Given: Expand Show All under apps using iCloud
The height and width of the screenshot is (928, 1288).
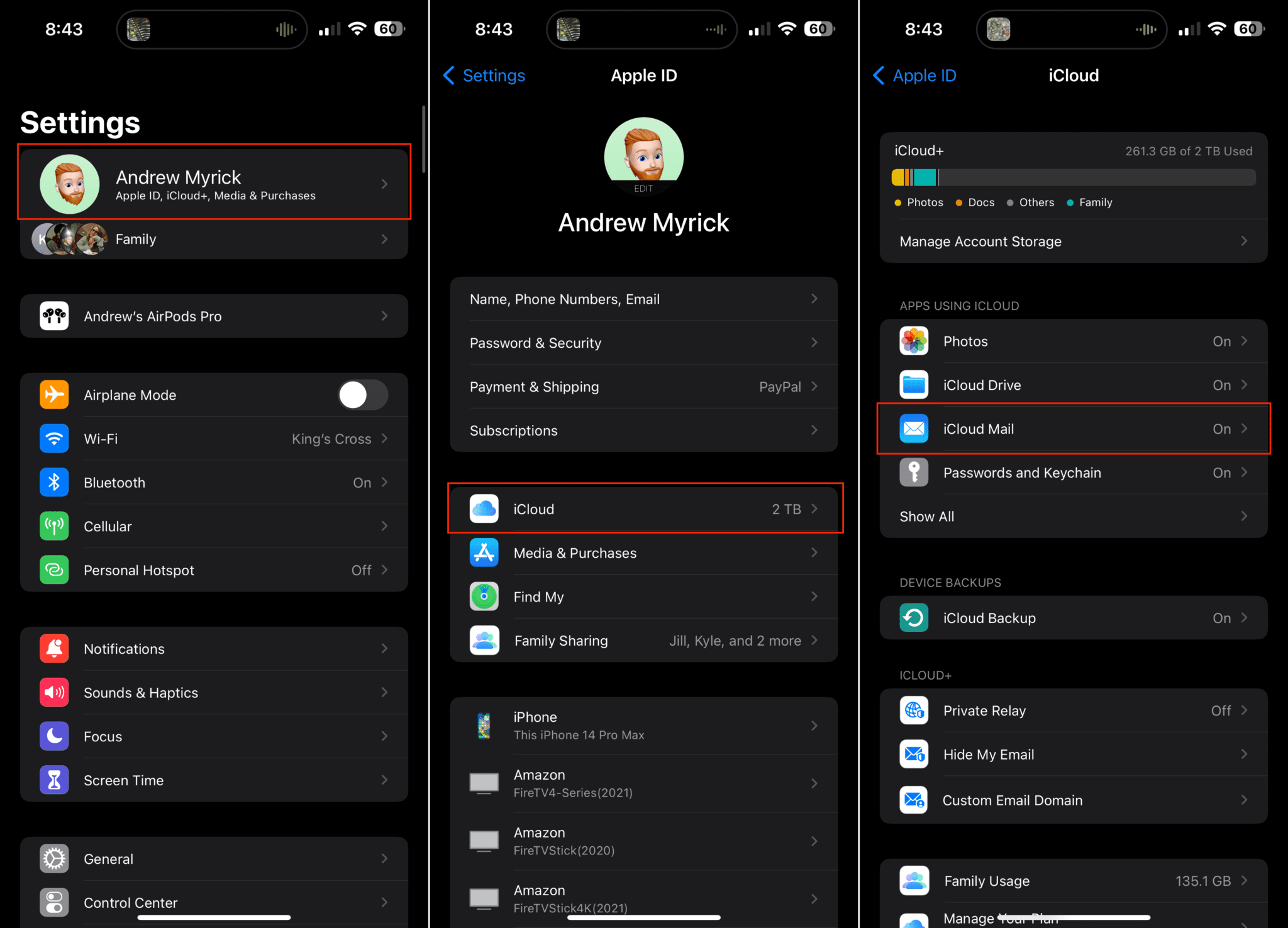Looking at the screenshot, I should pyautogui.click(x=1069, y=516).
